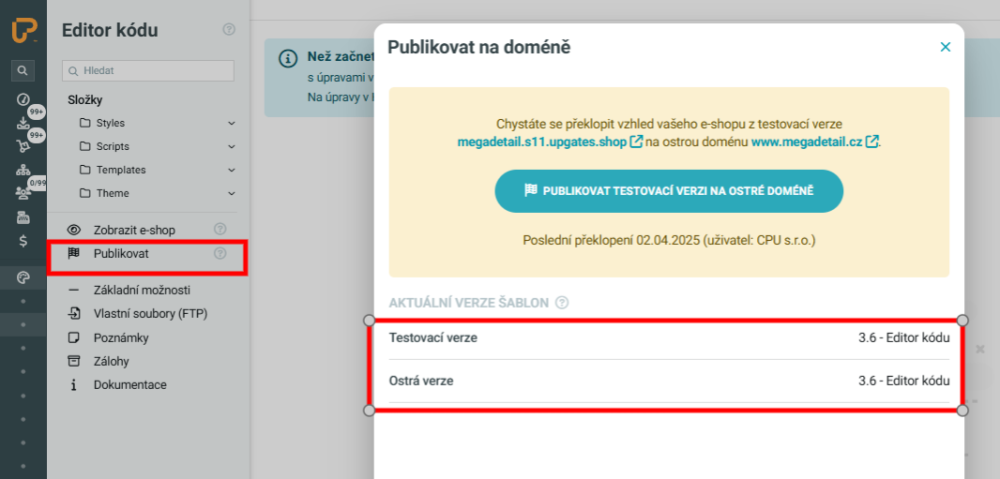
Task: Click the Hledat search field
Action: tap(148, 71)
